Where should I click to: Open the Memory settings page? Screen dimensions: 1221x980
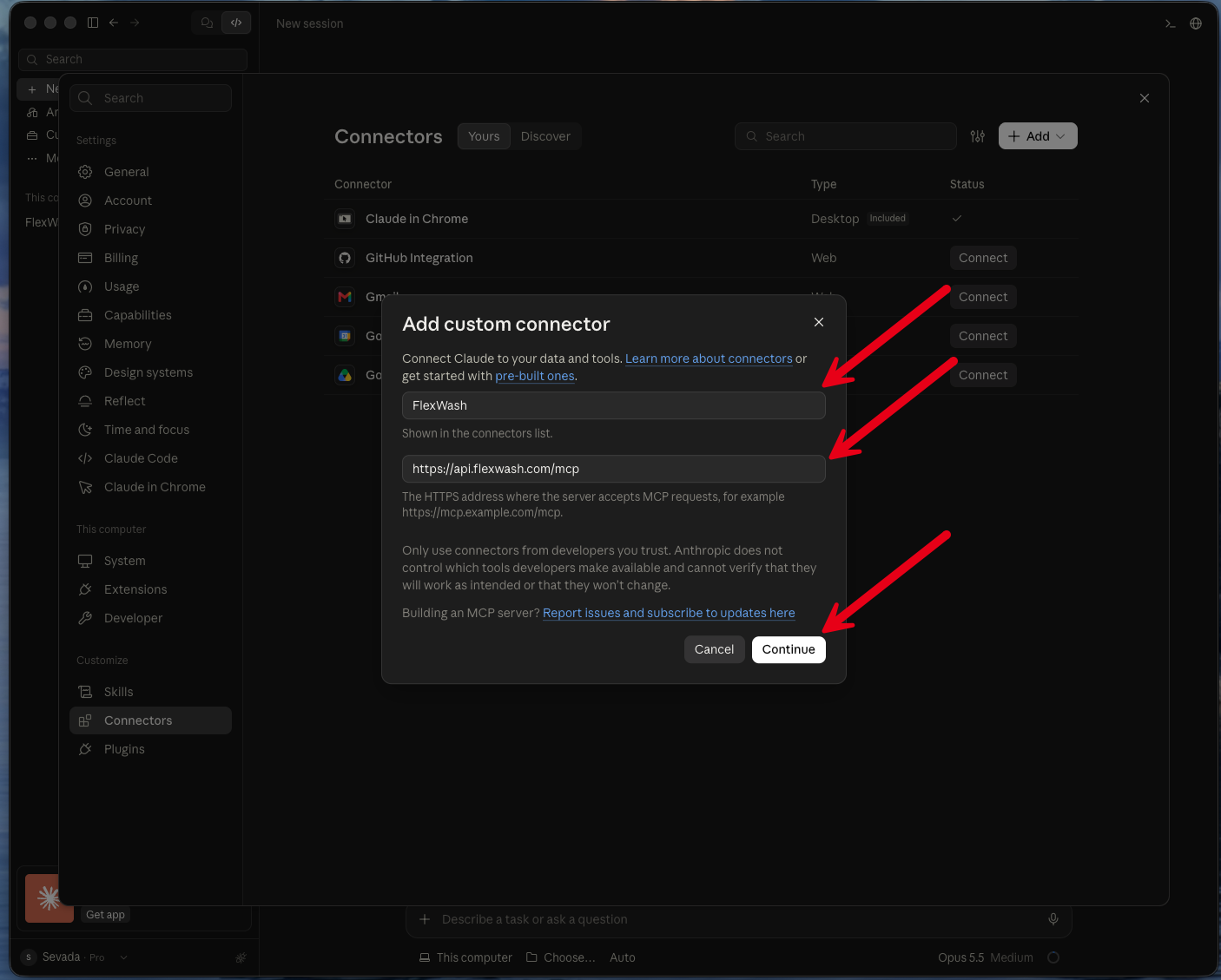(150, 344)
